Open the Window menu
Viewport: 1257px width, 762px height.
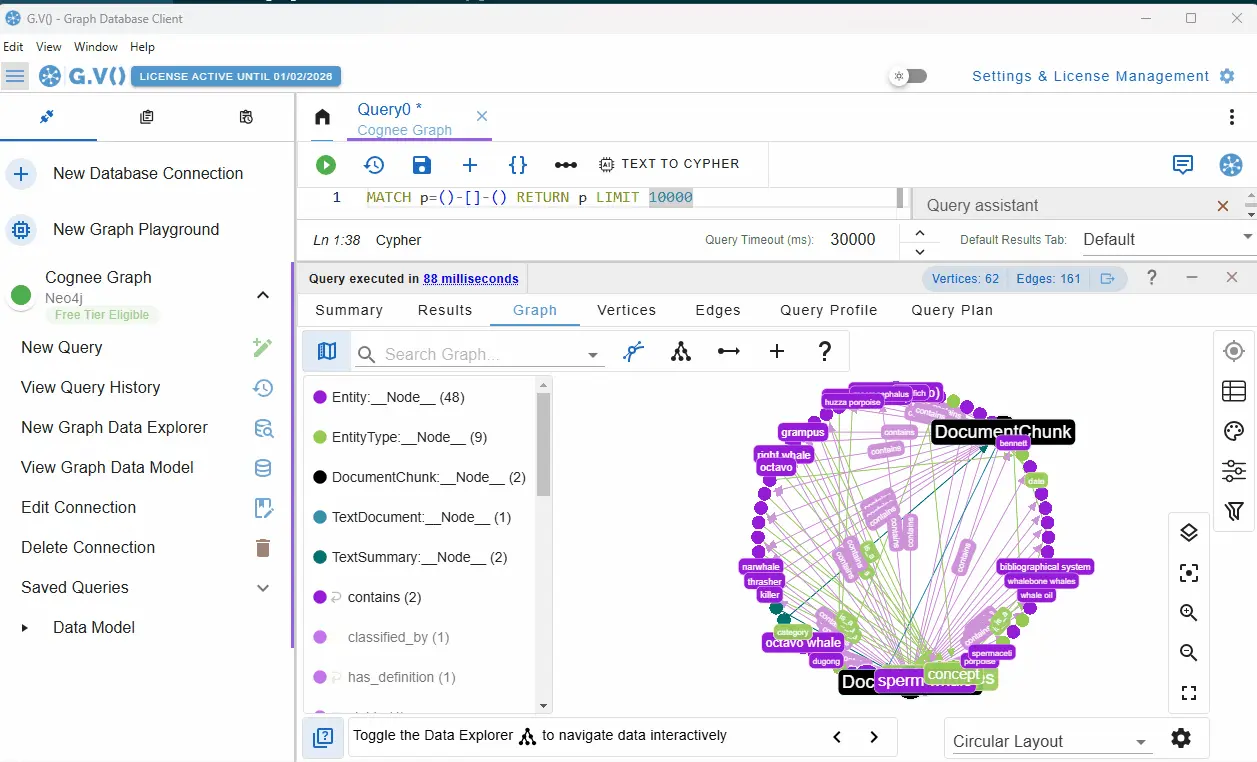click(96, 47)
